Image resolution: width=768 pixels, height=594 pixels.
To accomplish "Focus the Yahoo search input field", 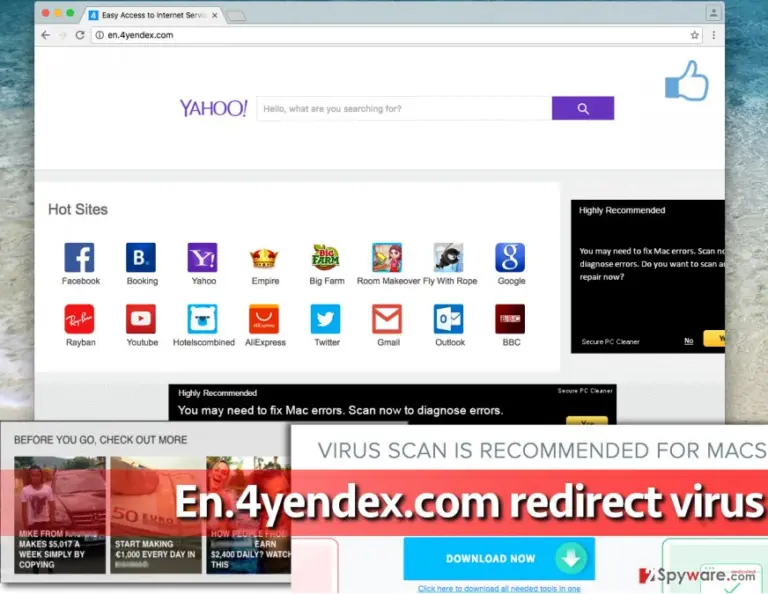I will [404, 108].
